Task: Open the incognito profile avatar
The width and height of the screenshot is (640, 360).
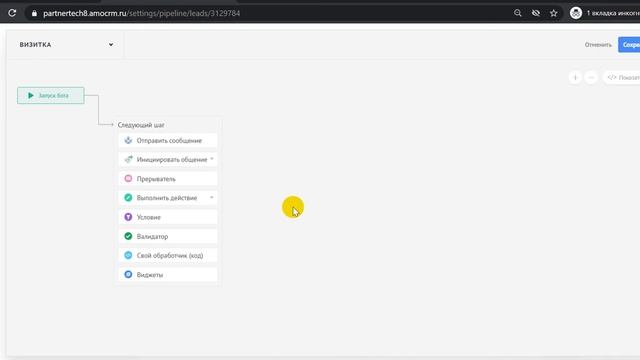Action: coord(576,13)
